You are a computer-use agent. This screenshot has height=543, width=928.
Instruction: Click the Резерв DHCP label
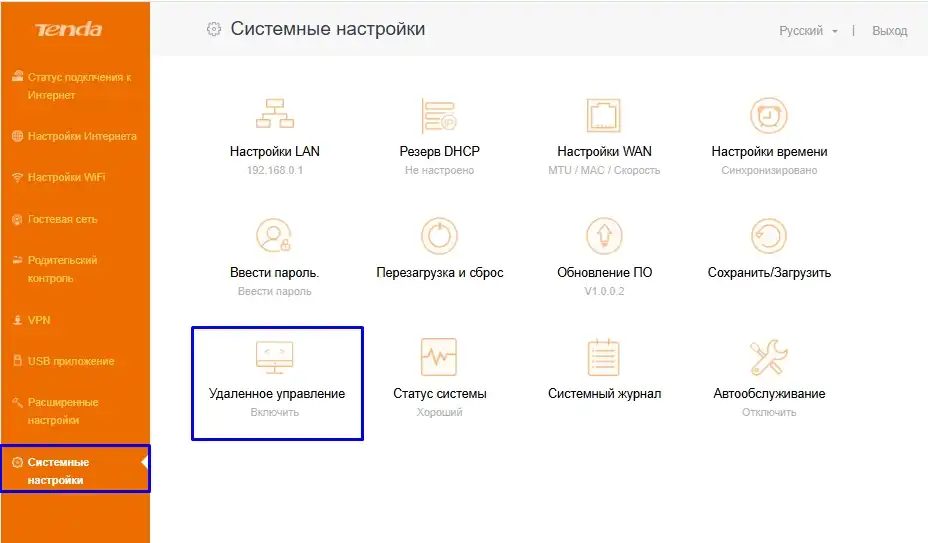click(439, 152)
